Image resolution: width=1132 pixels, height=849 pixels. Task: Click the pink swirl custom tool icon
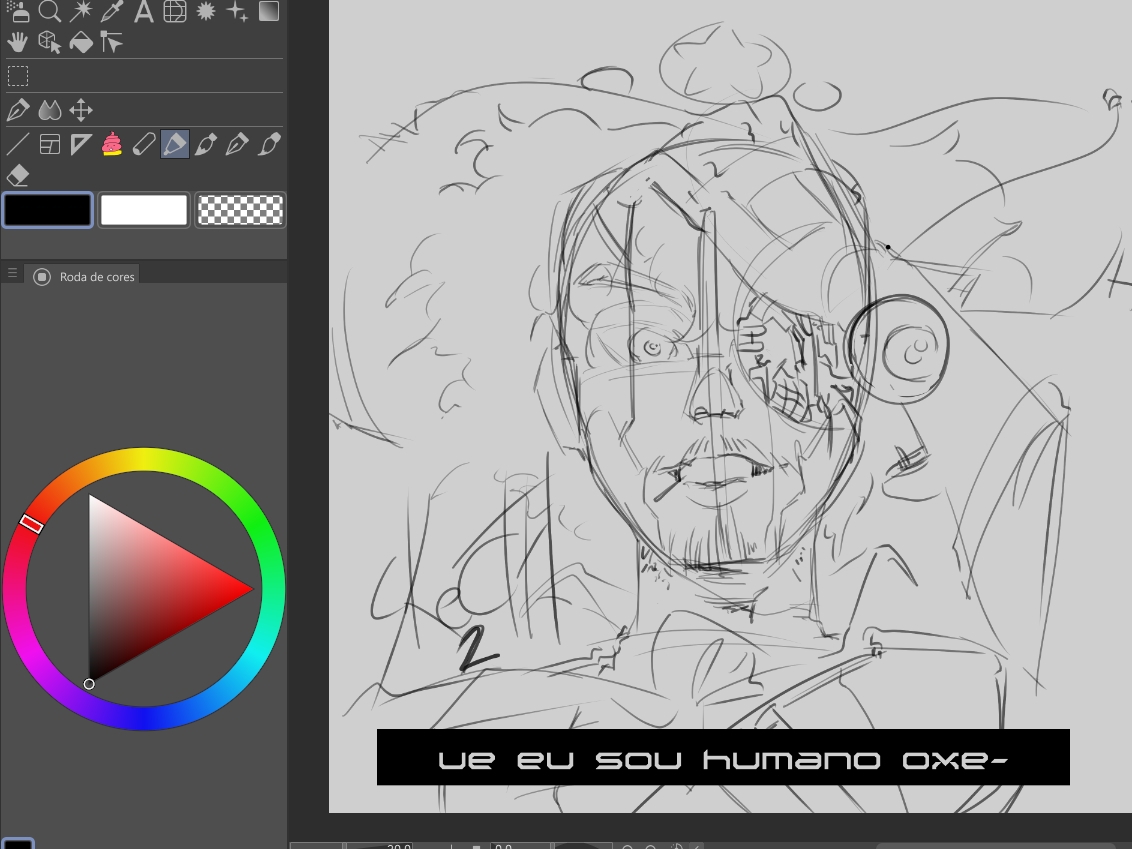click(112, 144)
